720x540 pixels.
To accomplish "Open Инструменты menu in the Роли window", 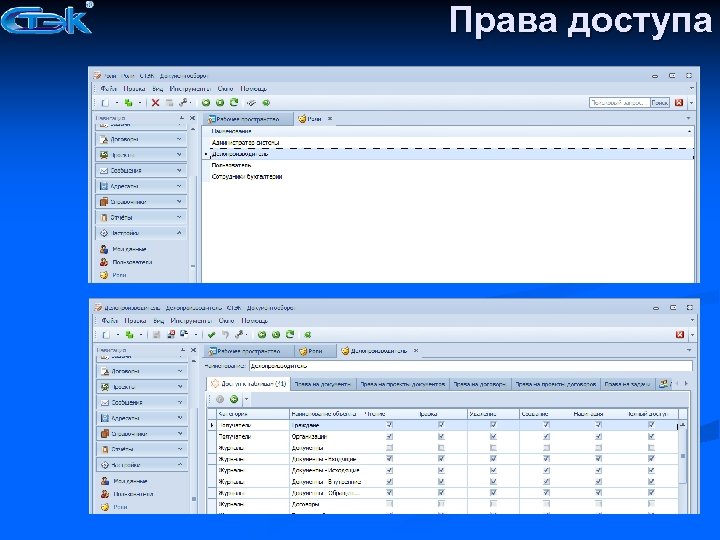I will click(x=190, y=89).
